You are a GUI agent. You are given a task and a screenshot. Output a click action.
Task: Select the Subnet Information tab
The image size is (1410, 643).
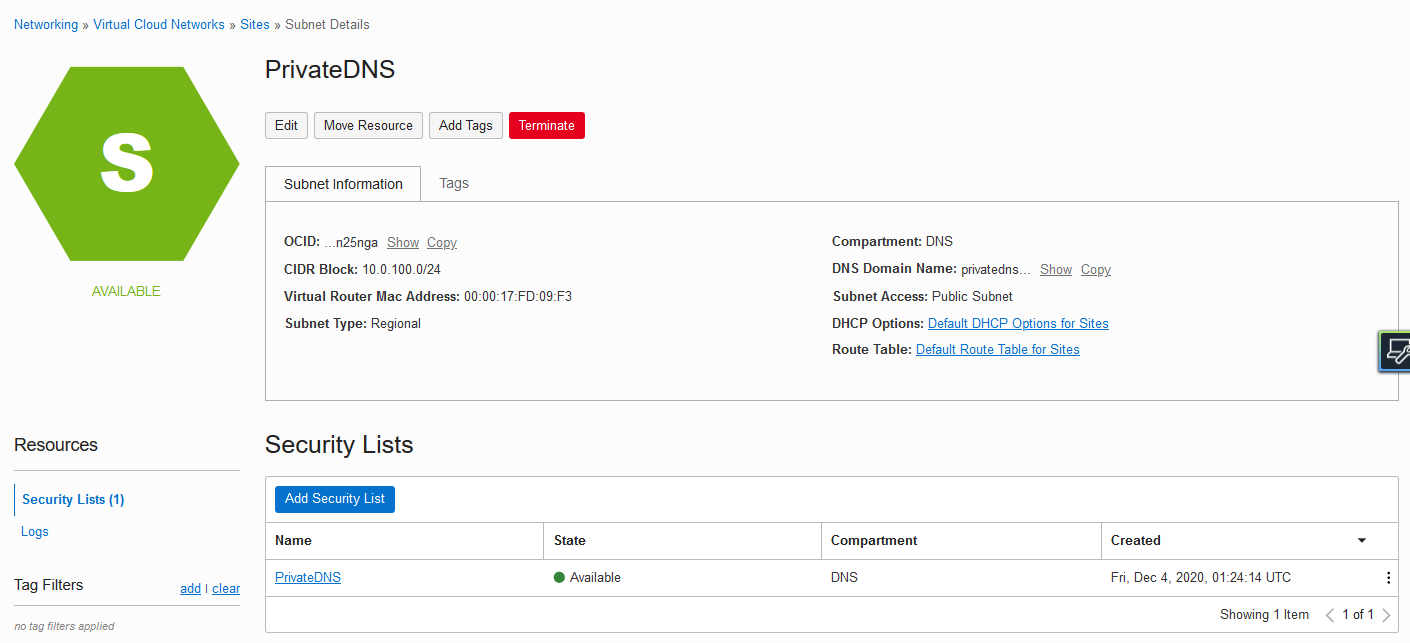coord(343,184)
